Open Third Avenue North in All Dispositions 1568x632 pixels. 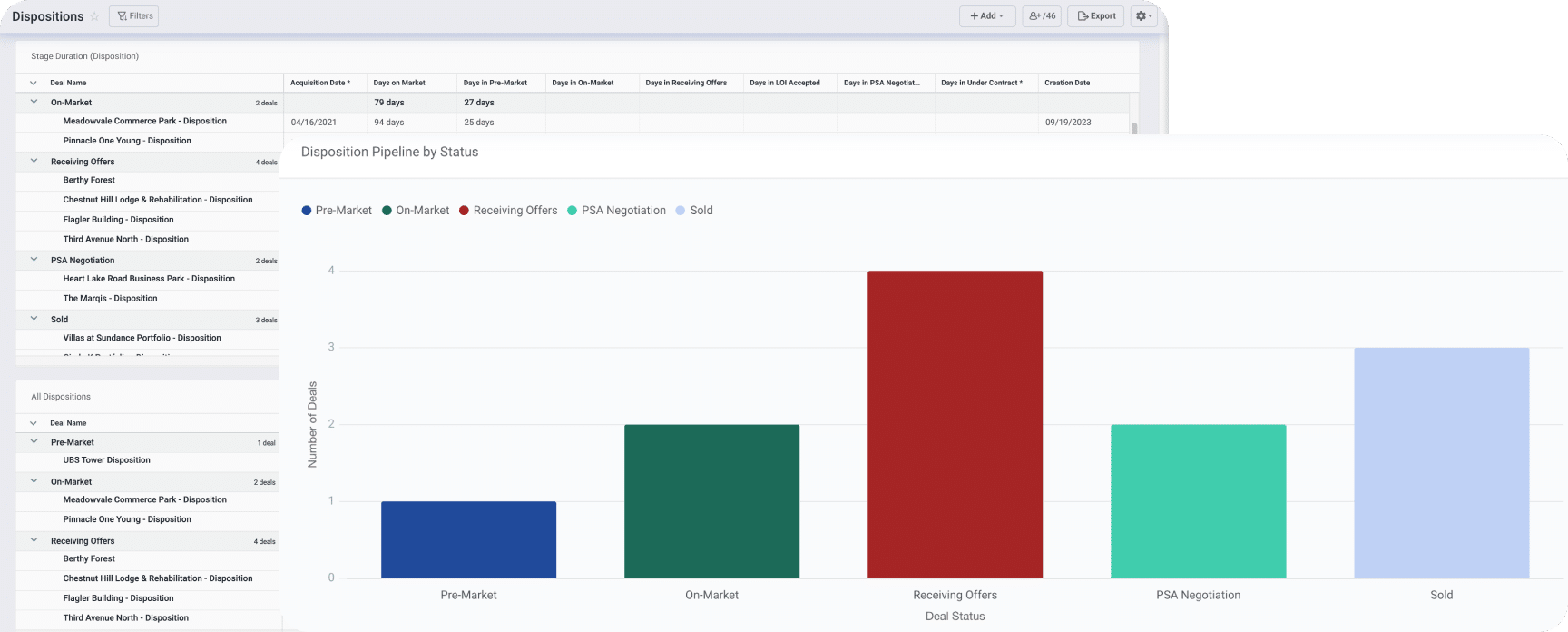126,618
